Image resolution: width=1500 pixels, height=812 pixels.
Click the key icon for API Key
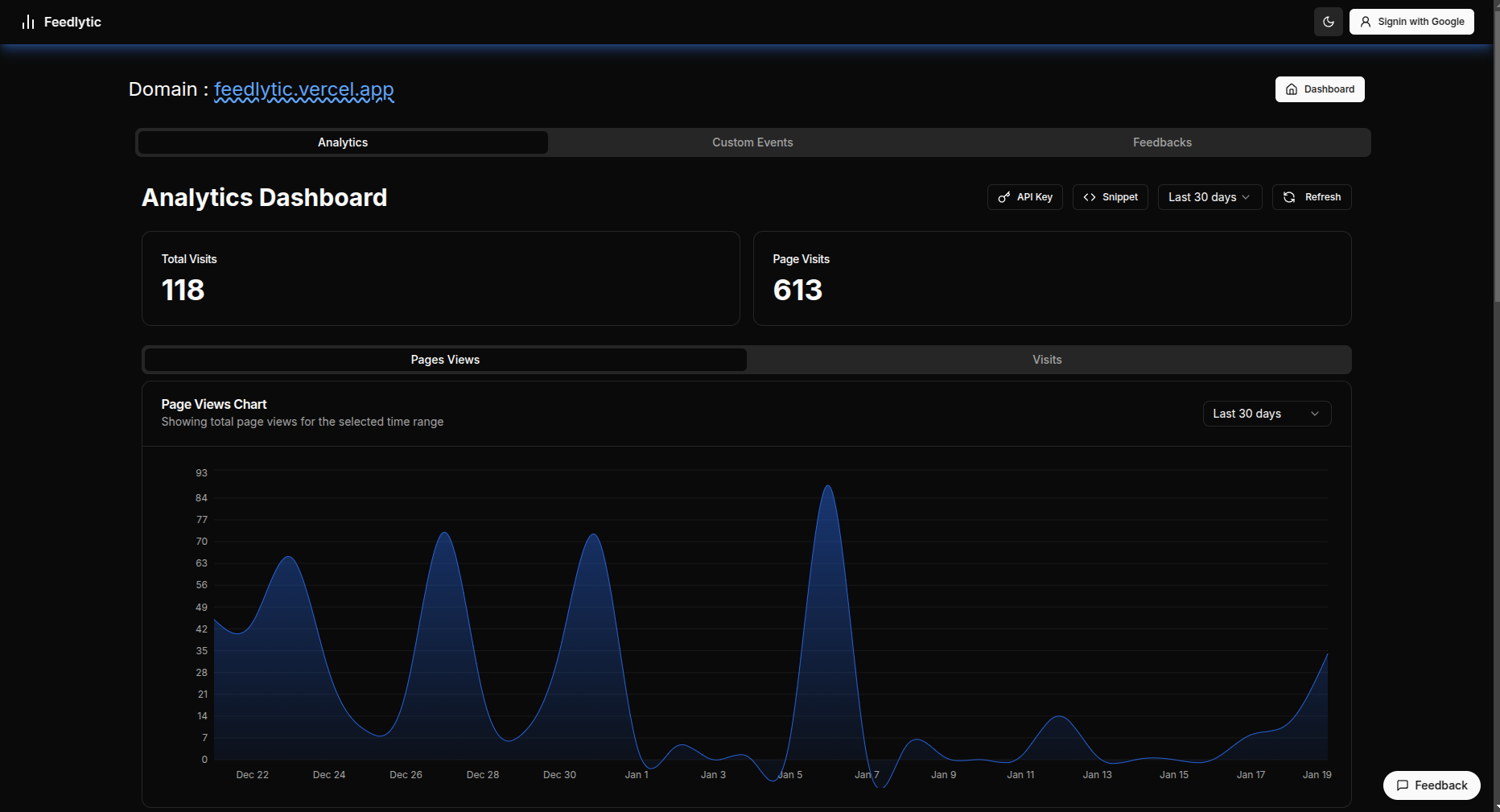tap(1004, 197)
